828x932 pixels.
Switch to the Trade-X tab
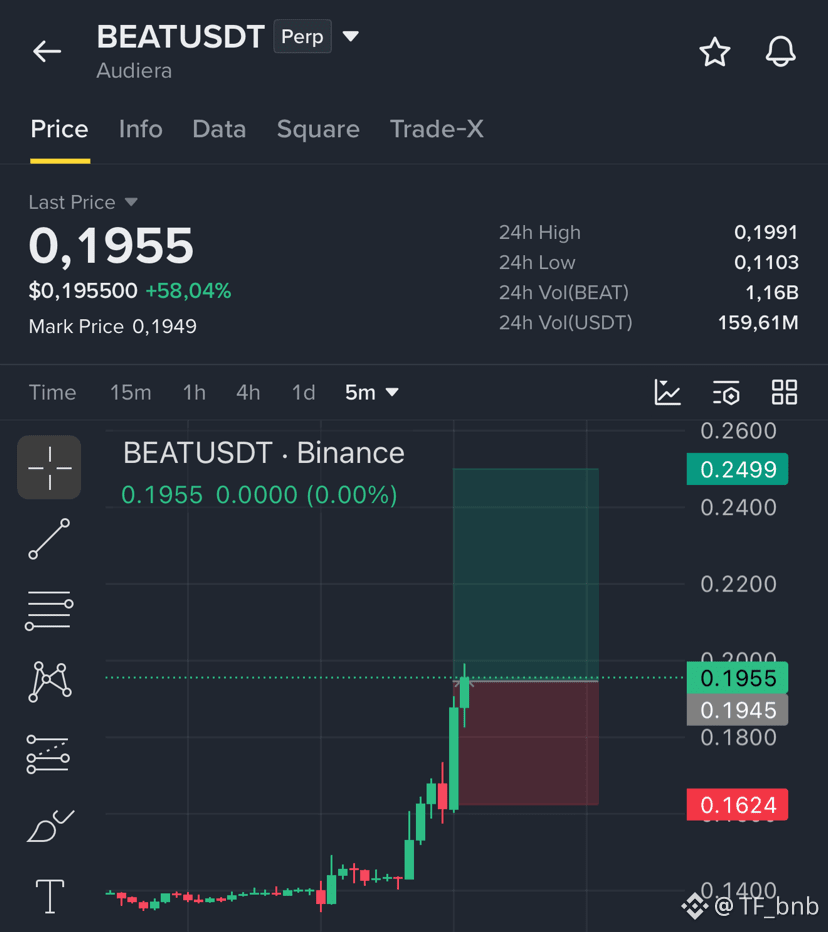(436, 129)
